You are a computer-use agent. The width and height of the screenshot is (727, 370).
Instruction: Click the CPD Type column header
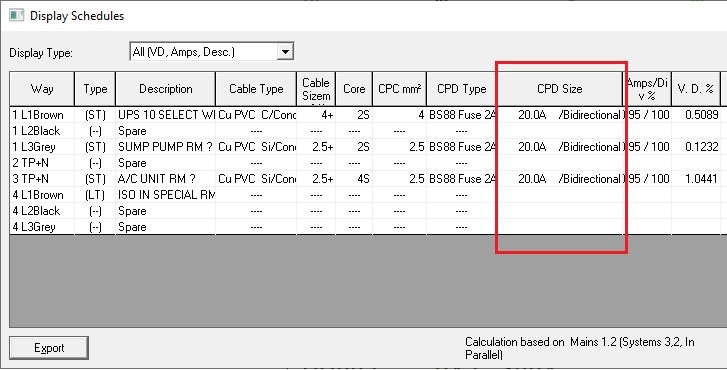click(461, 89)
